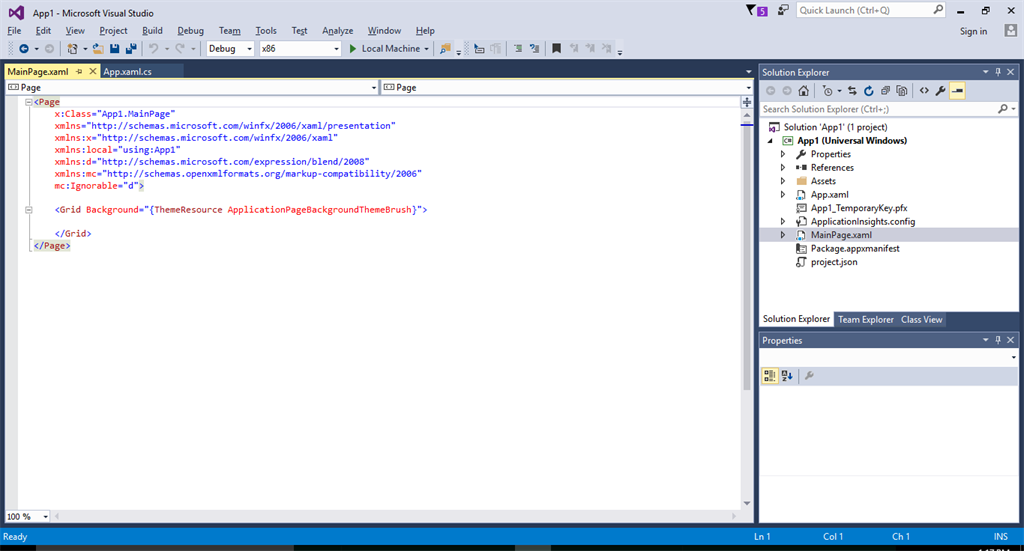Click the editor vertical scrollbar down arrow

[747, 503]
